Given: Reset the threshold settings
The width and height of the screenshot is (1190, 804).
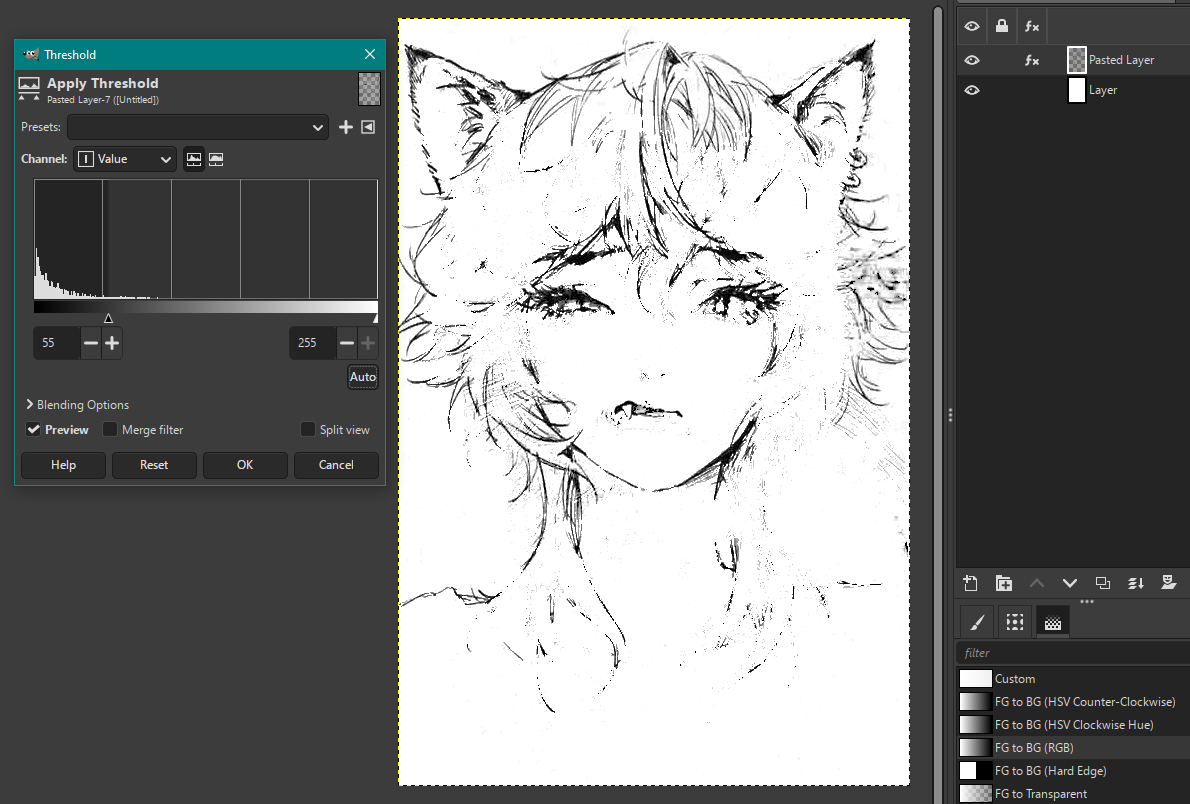Looking at the screenshot, I should point(154,465).
